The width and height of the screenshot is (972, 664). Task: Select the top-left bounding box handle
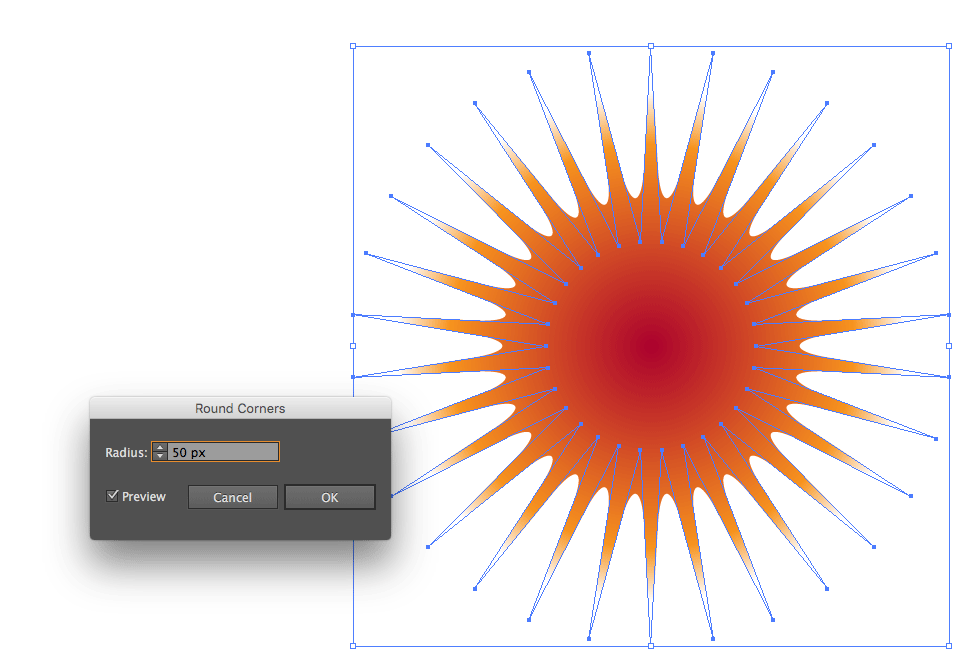coord(353,46)
